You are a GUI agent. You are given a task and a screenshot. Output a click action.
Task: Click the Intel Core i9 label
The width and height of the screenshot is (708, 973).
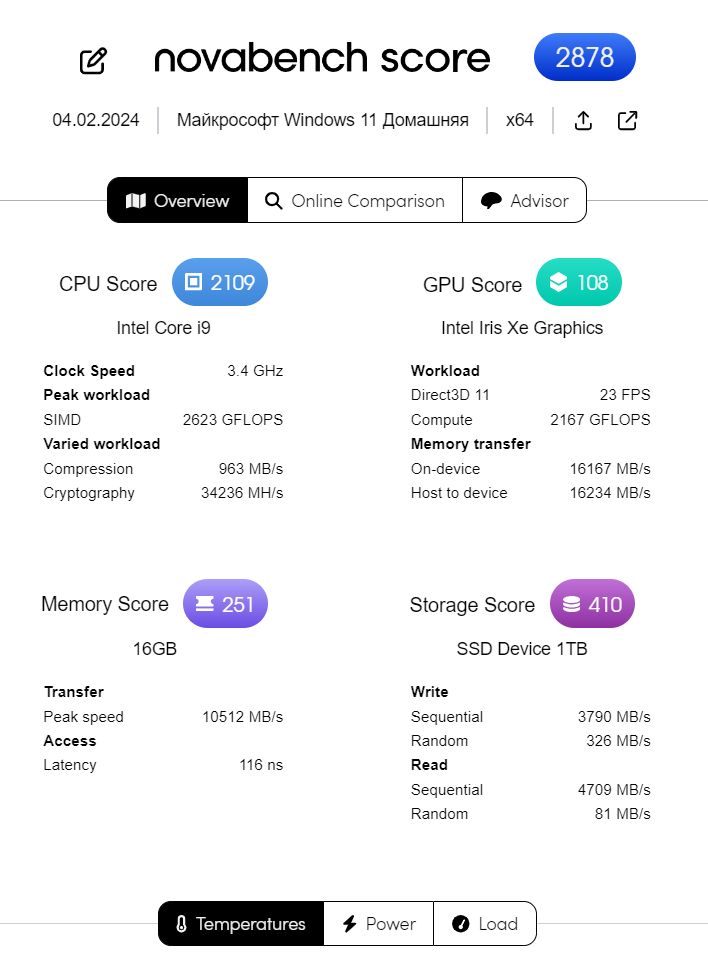[x=164, y=328]
